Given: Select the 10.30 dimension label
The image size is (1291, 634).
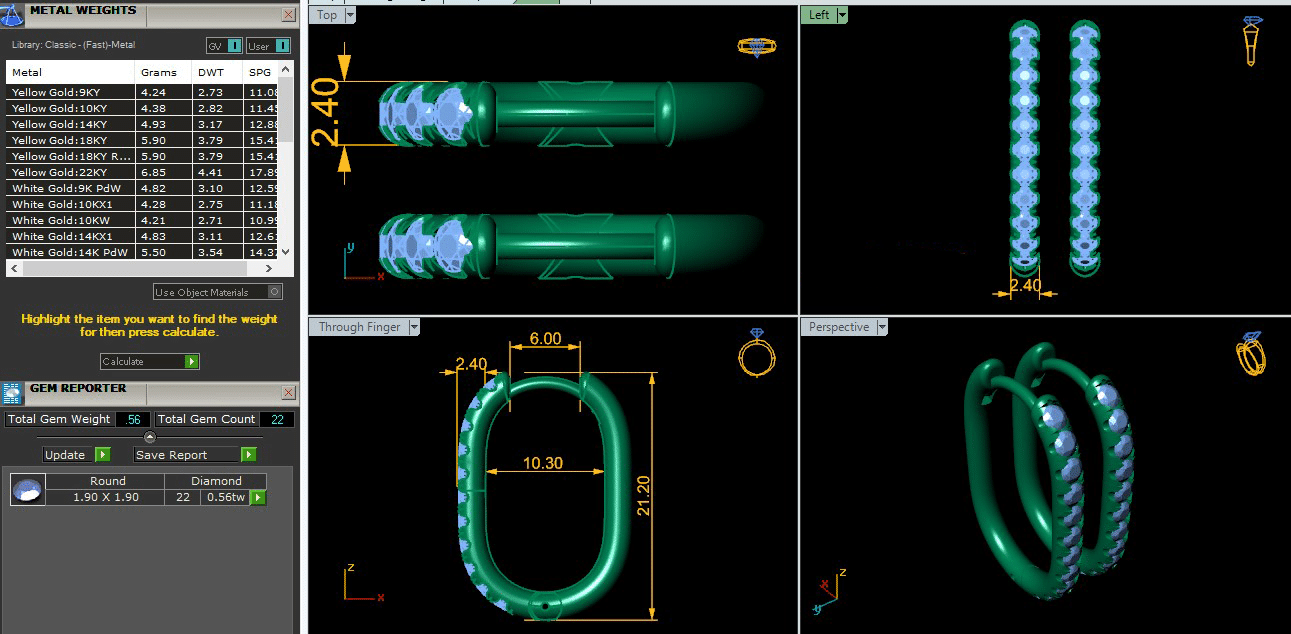Looking at the screenshot, I should click(544, 464).
